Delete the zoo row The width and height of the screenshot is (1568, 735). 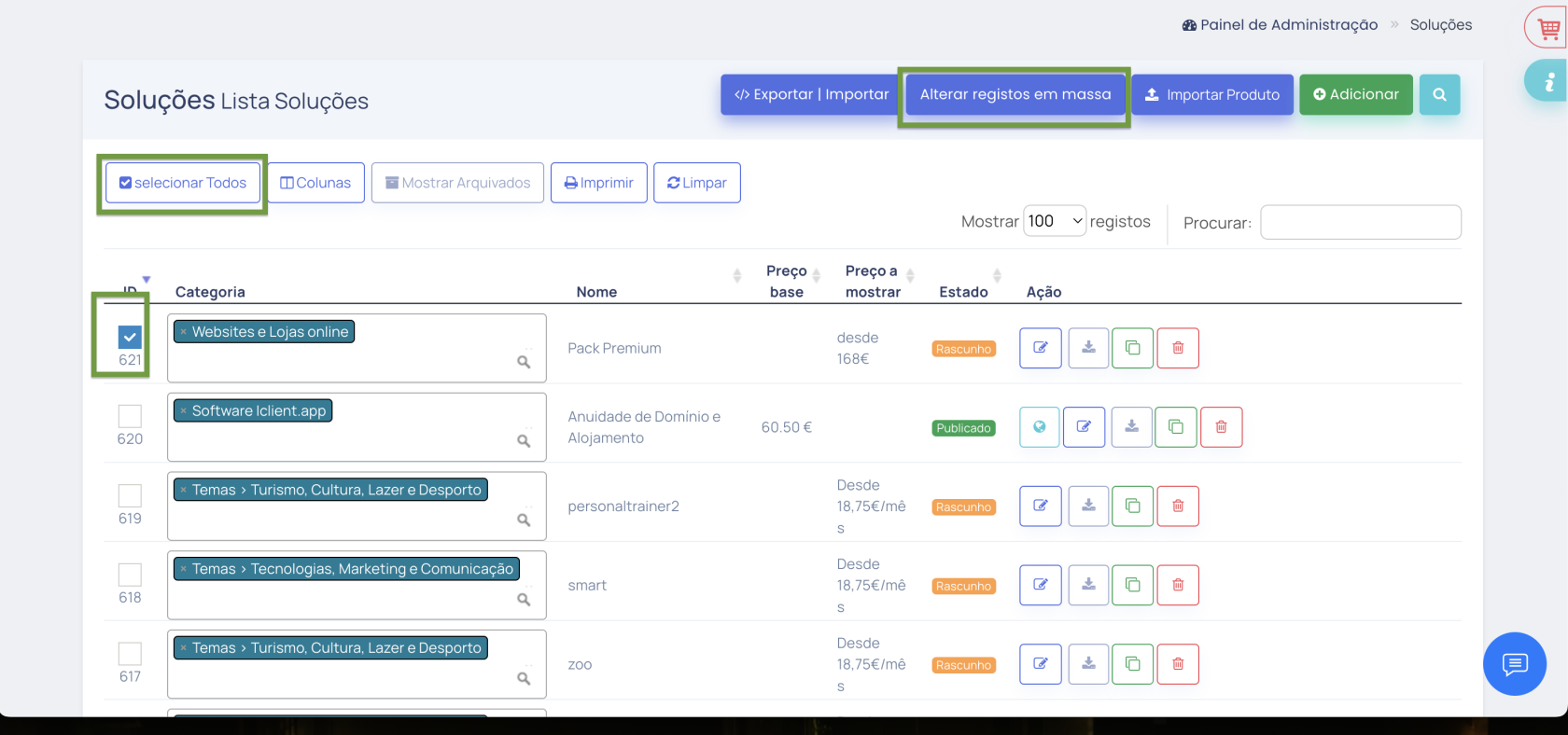click(x=1178, y=664)
